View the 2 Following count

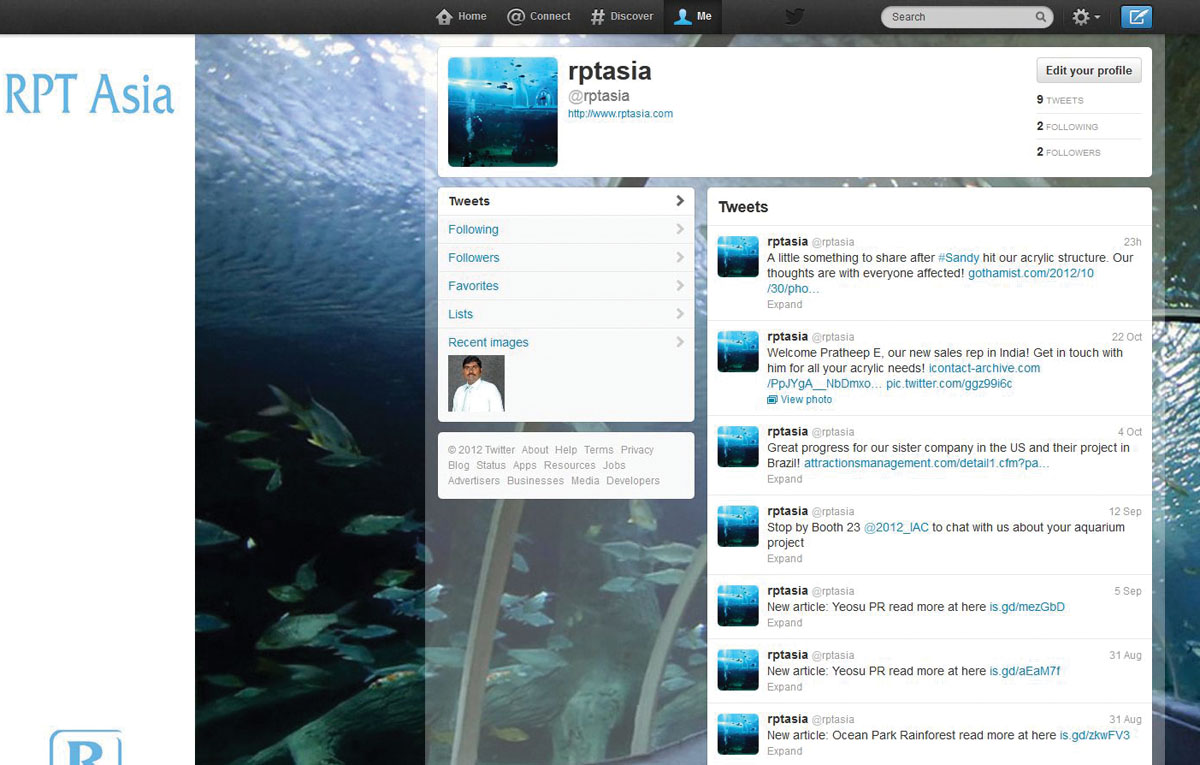[1067, 126]
